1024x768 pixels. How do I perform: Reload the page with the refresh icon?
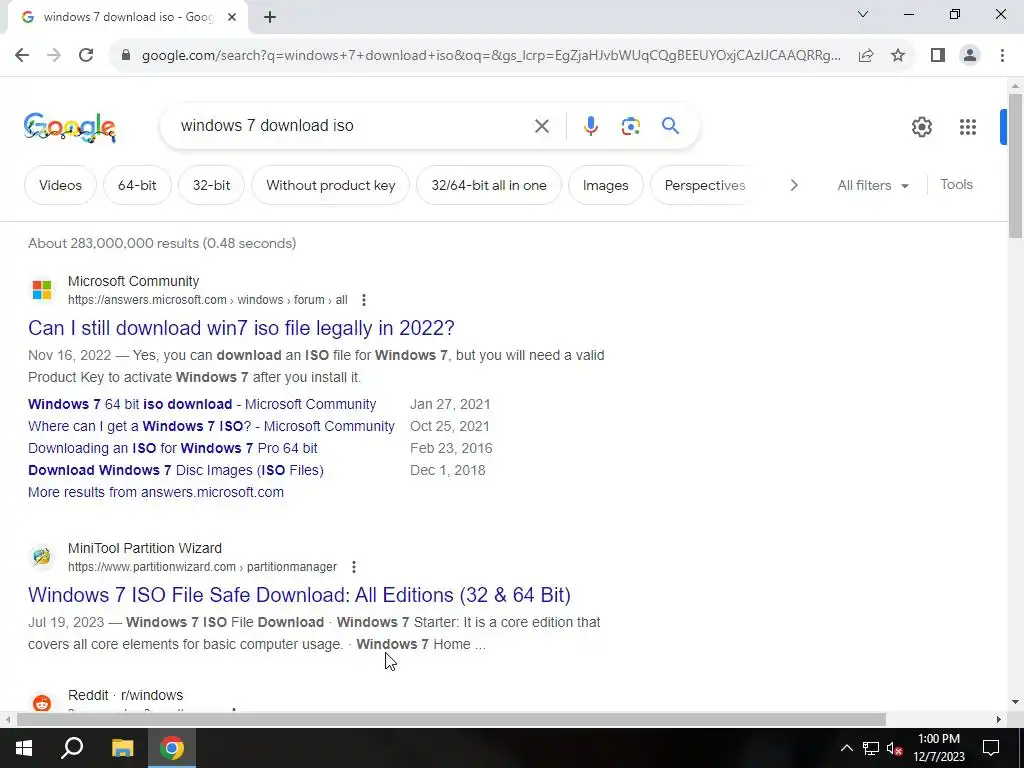[86, 56]
